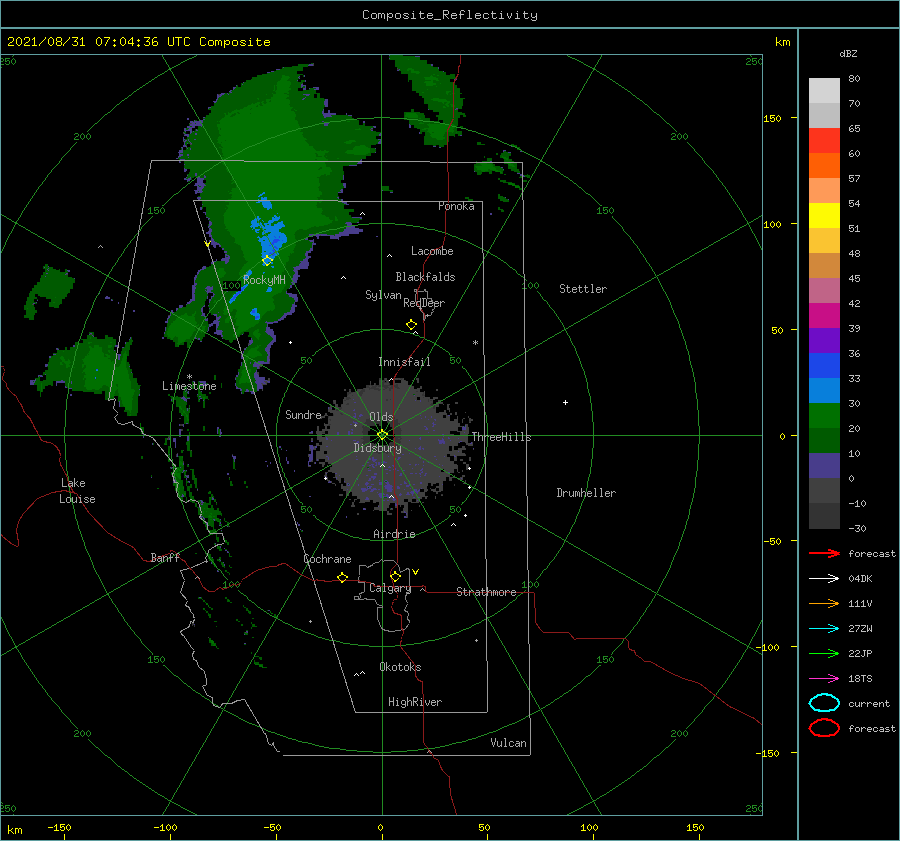The width and height of the screenshot is (900, 841).
Task: Click the yellow diamond marker below Cochrane
Action: [x=342, y=577]
